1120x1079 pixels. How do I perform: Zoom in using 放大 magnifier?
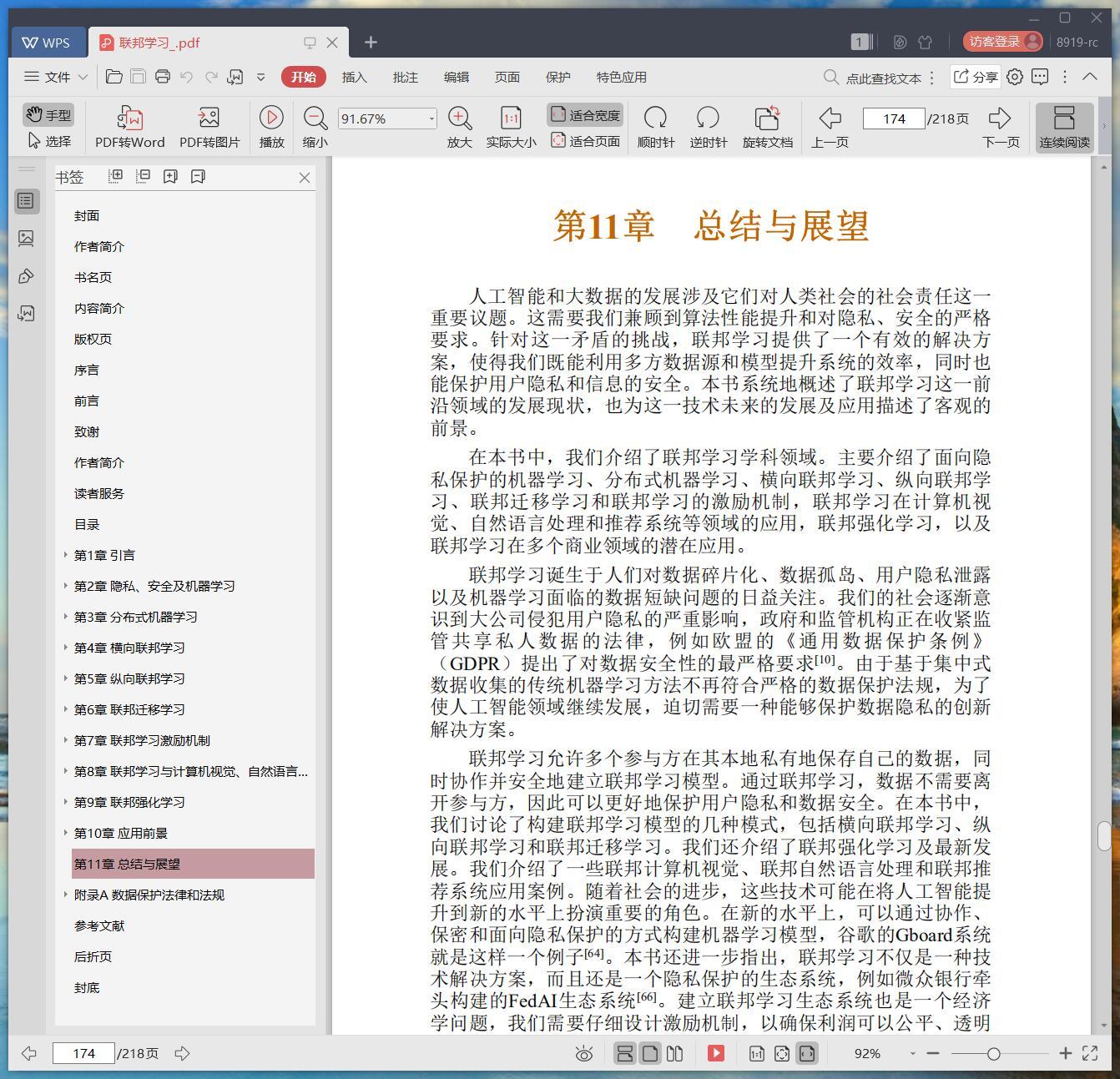[460, 128]
